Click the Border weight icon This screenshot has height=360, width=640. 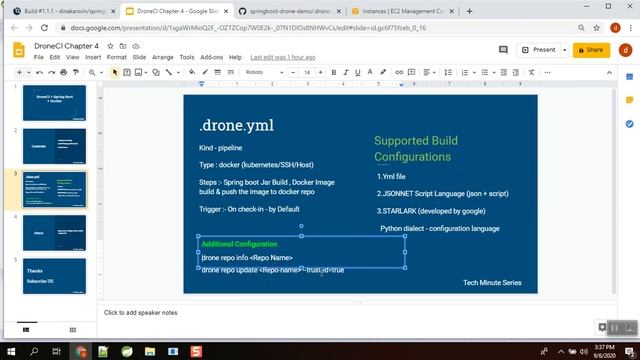pyautogui.click(x=218, y=73)
